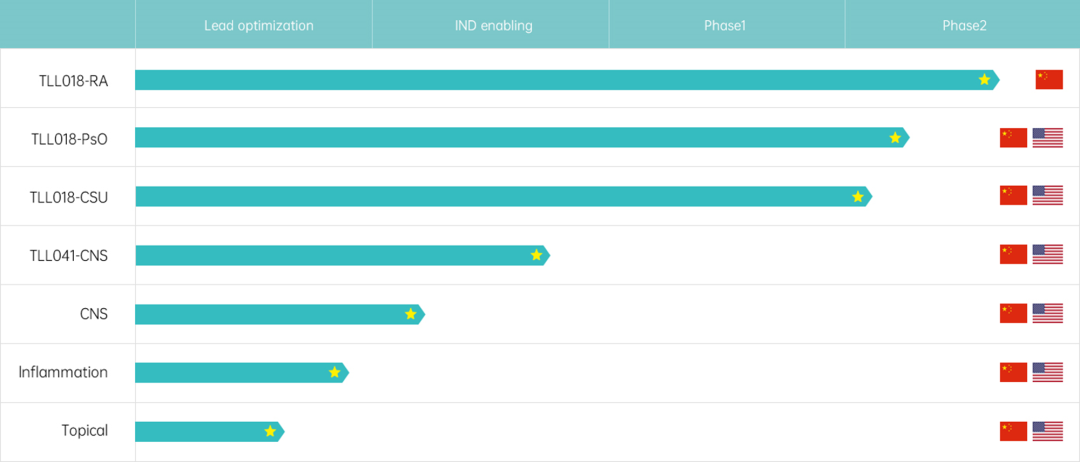Viewport: 1080px width, 462px height.
Task: Click the star marker on TLL018-RA bar
Action: (x=984, y=80)
